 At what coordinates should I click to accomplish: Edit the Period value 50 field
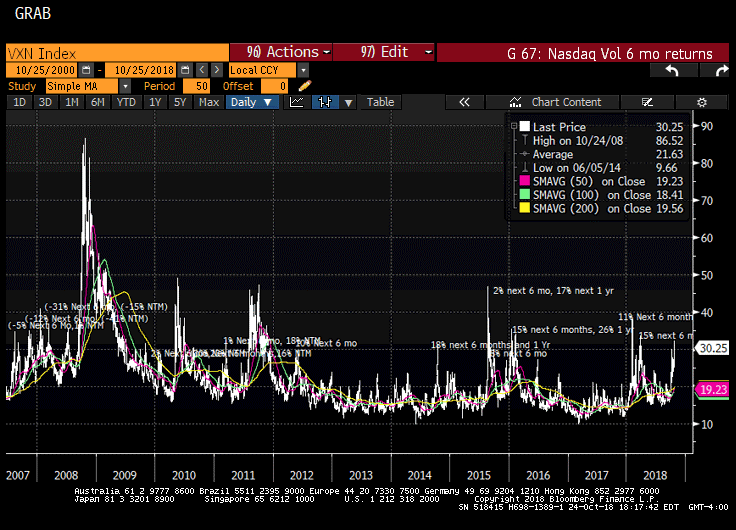tap(196, 86)
